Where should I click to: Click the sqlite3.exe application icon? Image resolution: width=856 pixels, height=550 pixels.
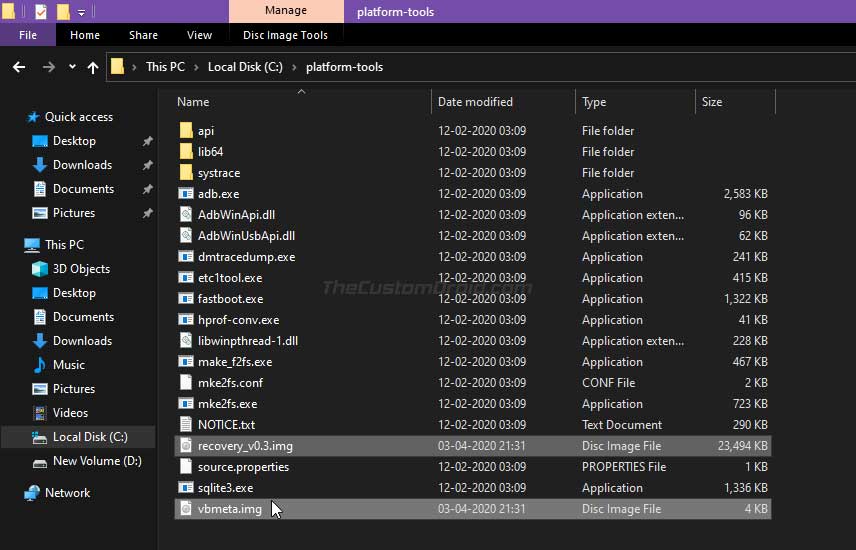coord(186,488)
